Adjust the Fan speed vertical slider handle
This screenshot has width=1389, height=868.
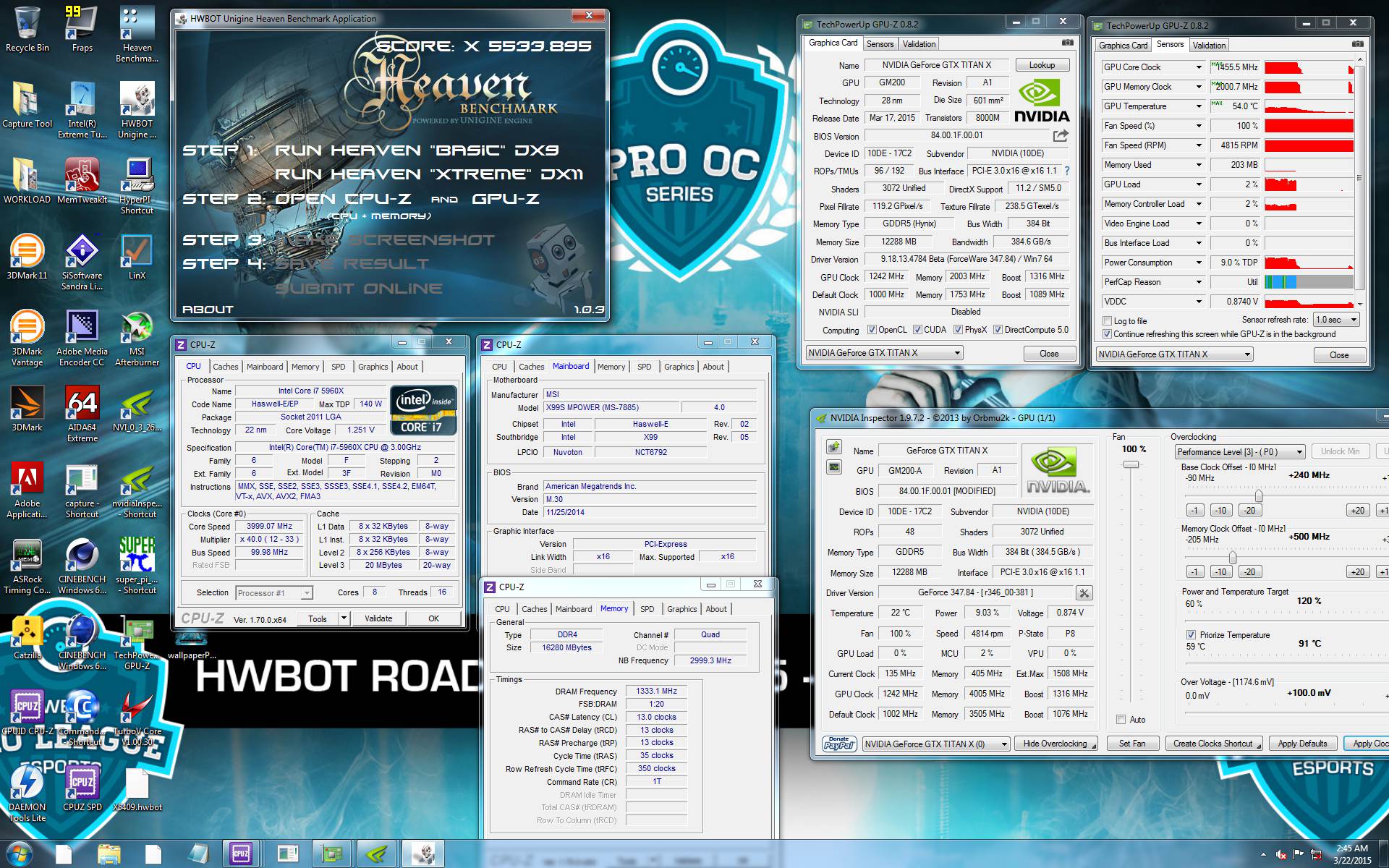tap(1131, 464)
